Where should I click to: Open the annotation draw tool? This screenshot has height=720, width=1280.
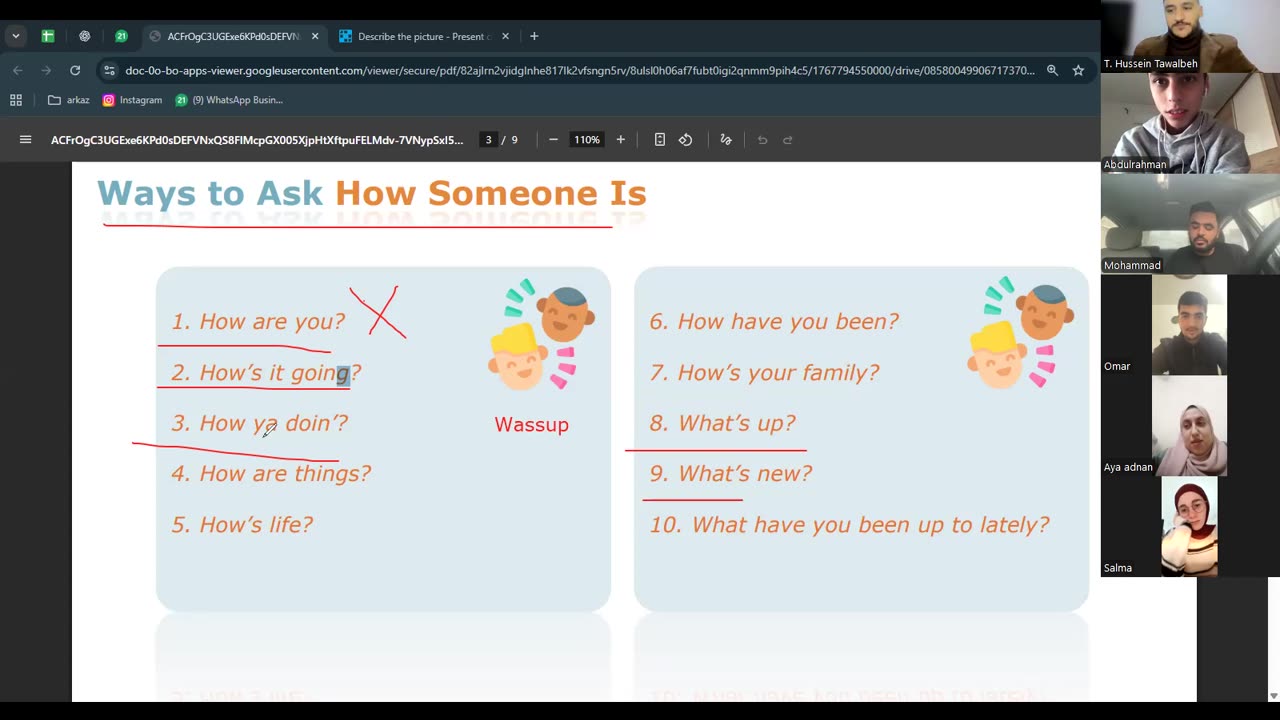726,140
